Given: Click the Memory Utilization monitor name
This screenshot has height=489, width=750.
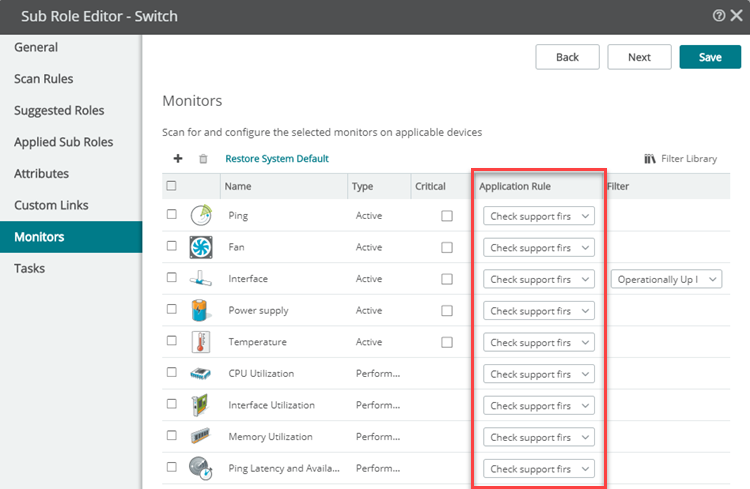Looking at the screenshot, I should tap(270, 436).
